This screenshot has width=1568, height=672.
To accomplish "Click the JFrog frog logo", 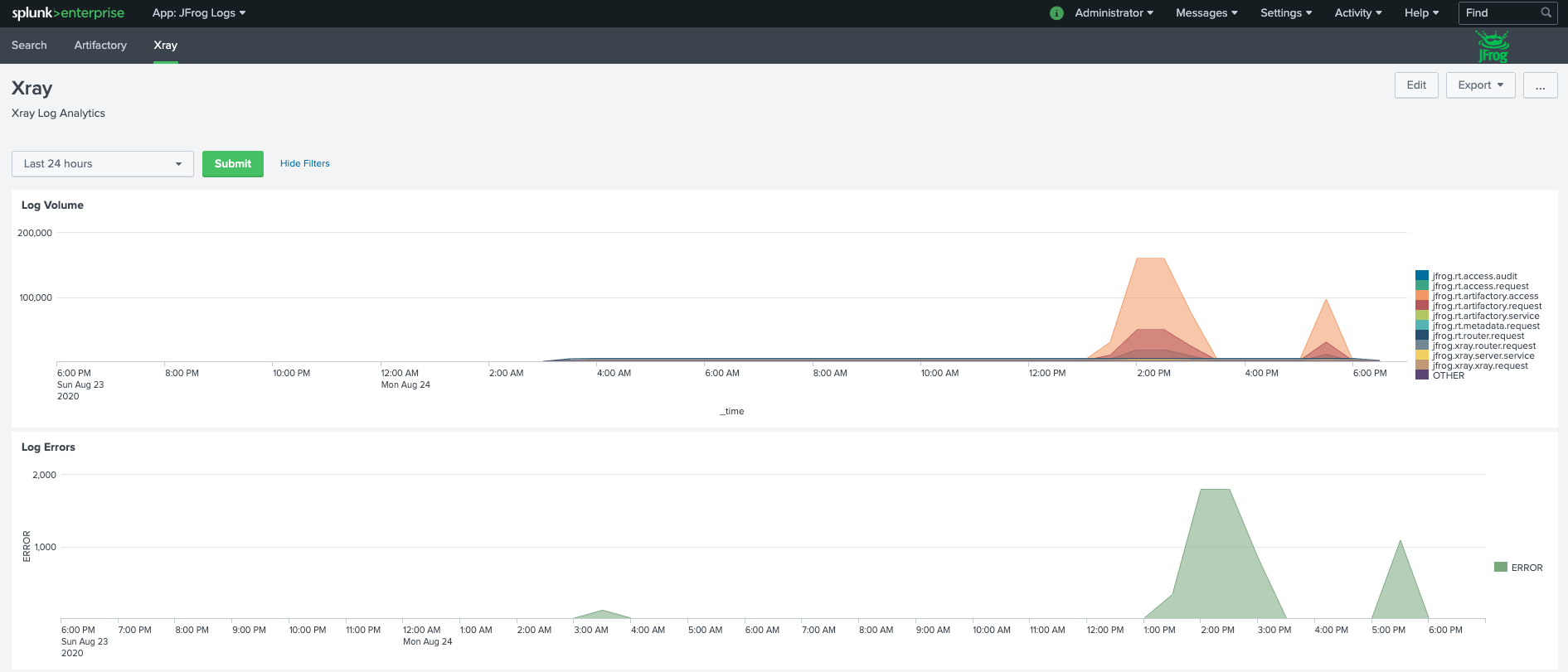I will (1493, 46).
